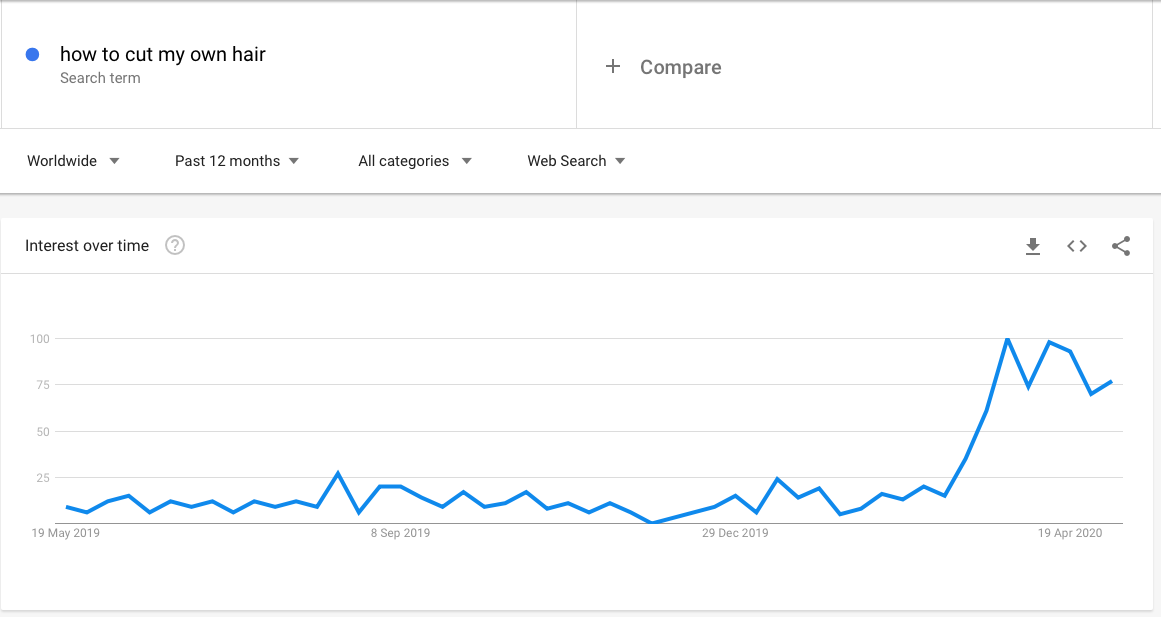Click the 19 May 2019 axis label
The height and width of the screenshot is (617, 1161).
[x=65, y=533]
